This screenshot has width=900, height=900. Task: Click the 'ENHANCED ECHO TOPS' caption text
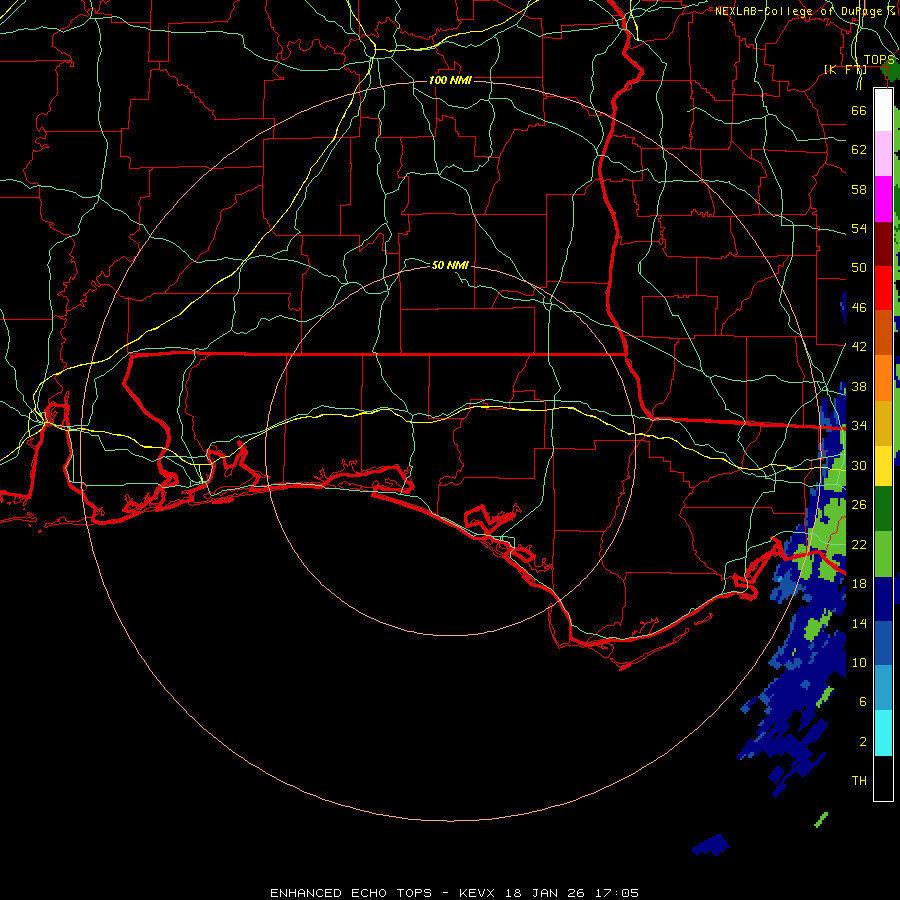point(351,893)
